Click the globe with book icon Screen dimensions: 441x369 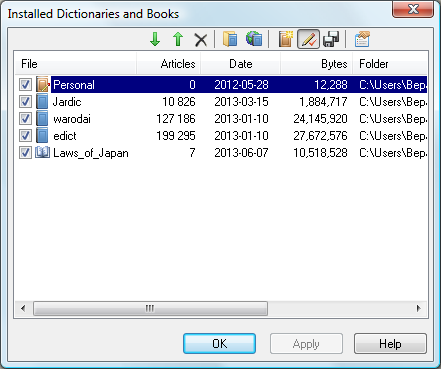coord(254,39)
